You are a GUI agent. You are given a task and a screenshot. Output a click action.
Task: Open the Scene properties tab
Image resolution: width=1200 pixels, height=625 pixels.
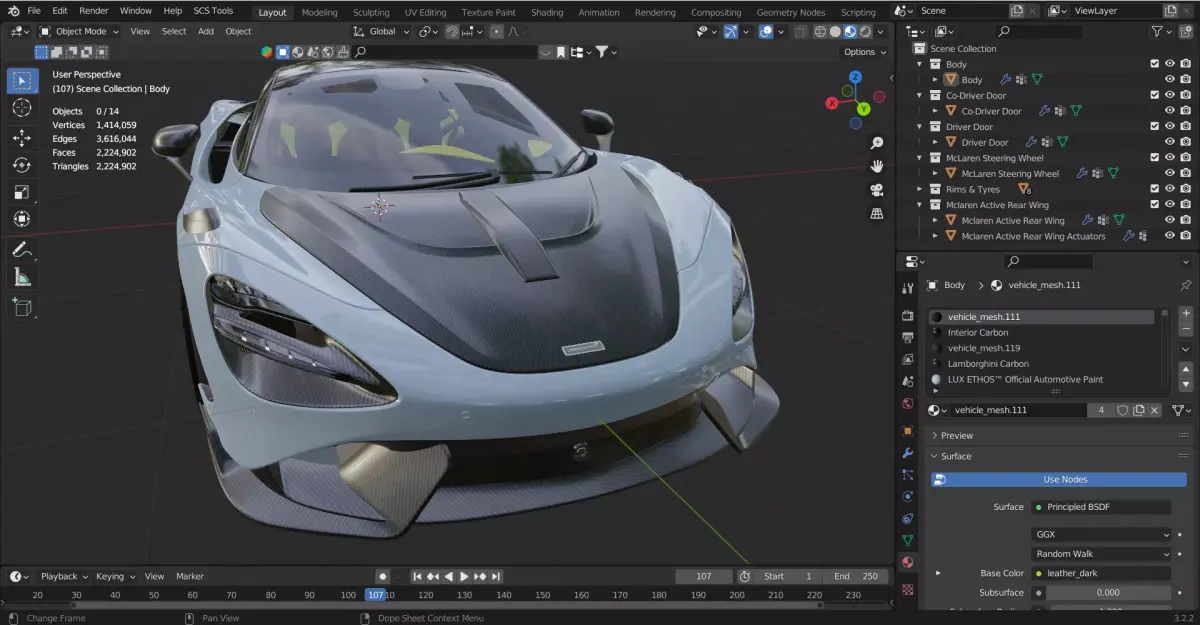(907, 381)
